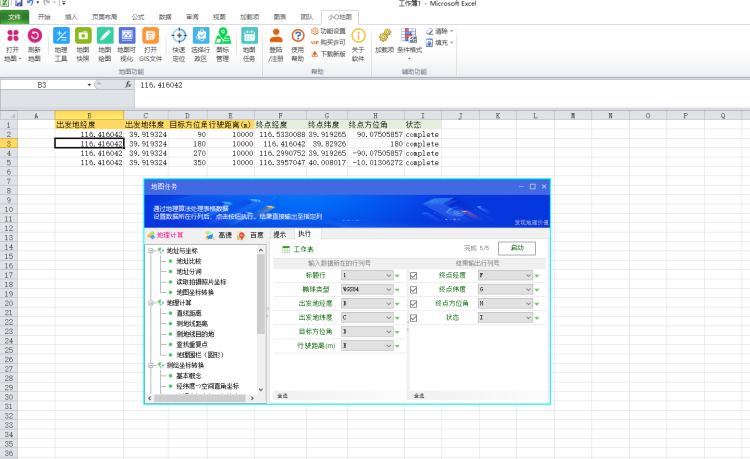Uncheck the 终点经度 output checkbox
This screenshot has width=750, height=459.
[413, 274]
